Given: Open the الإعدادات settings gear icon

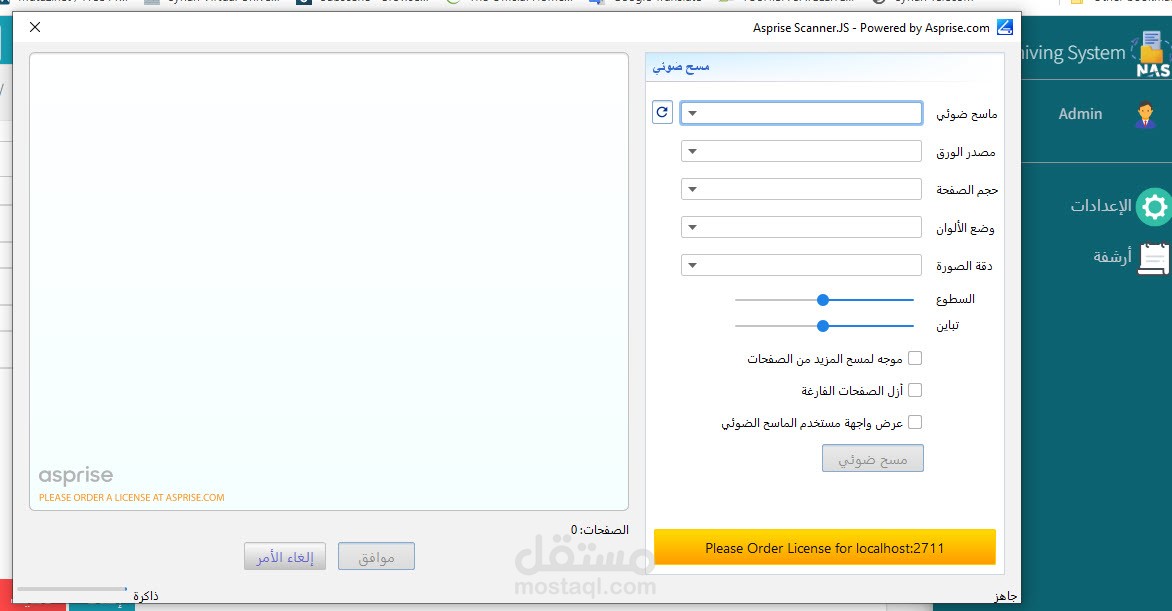Looking at the screenshot, I should click(1153, 206).
